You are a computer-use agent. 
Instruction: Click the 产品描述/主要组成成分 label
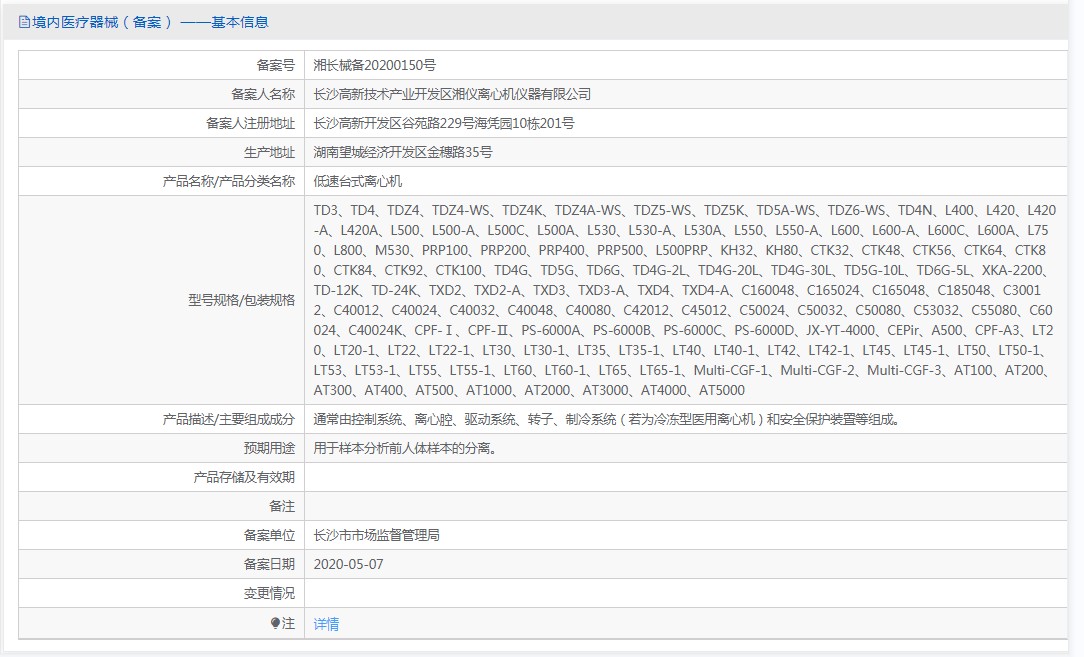point(229,419)
